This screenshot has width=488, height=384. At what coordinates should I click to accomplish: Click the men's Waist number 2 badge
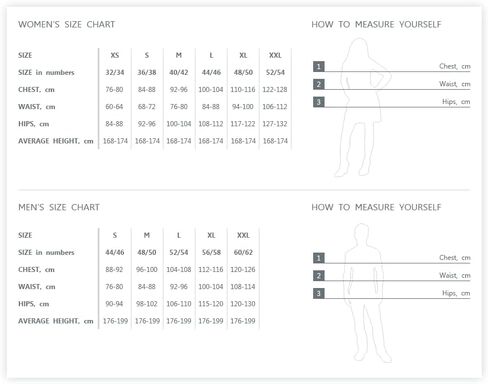pyautogui.click(x=319, y=276)
